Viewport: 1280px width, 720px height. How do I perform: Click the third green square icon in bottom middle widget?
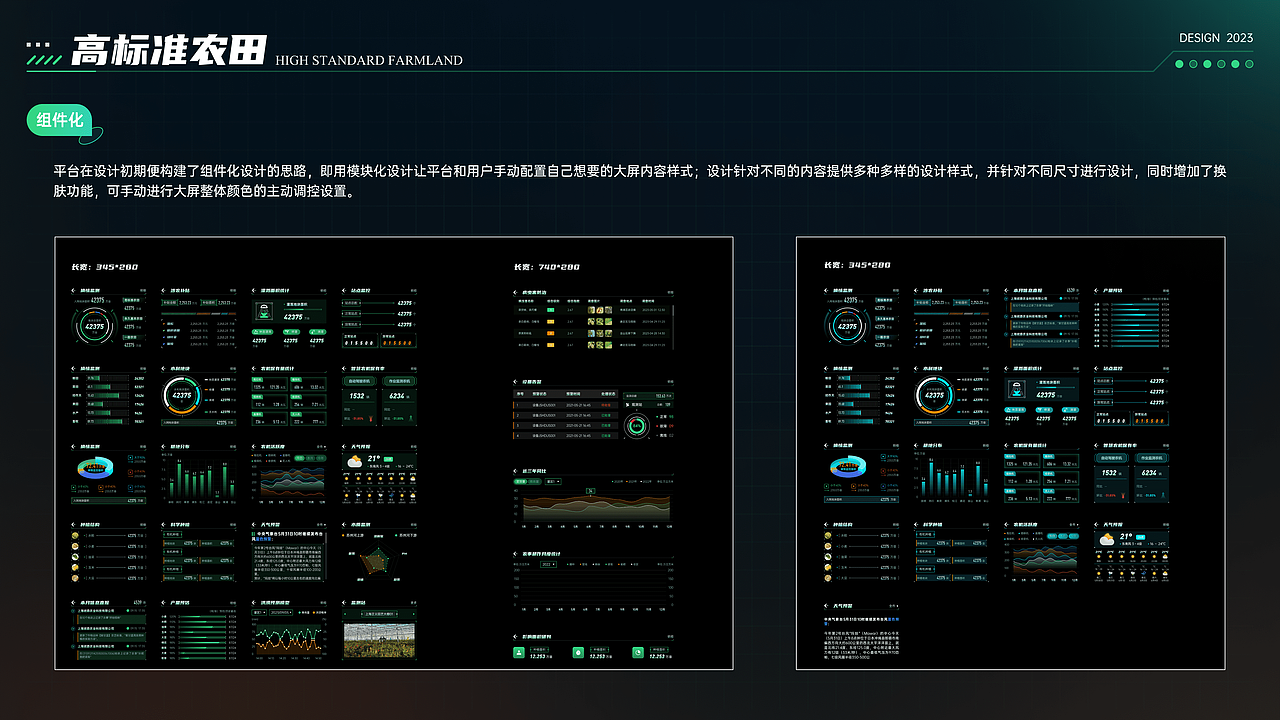638,653
